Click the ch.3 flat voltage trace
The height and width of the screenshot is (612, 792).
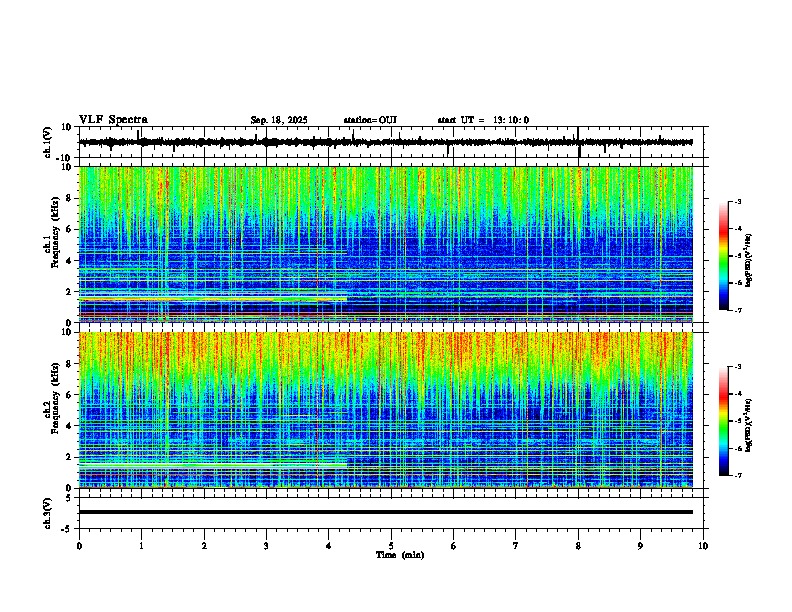pyautogui.click(x=386, y=512)
